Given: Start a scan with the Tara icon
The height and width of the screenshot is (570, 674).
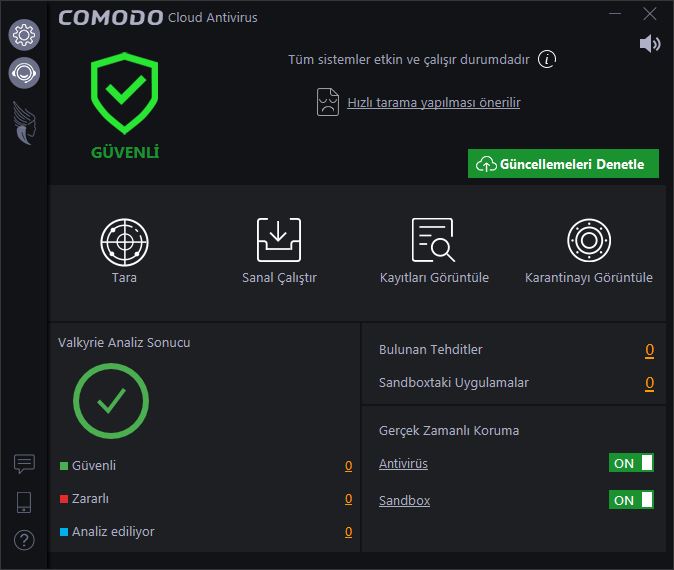Looking at the screenshot, I should 124,242.
